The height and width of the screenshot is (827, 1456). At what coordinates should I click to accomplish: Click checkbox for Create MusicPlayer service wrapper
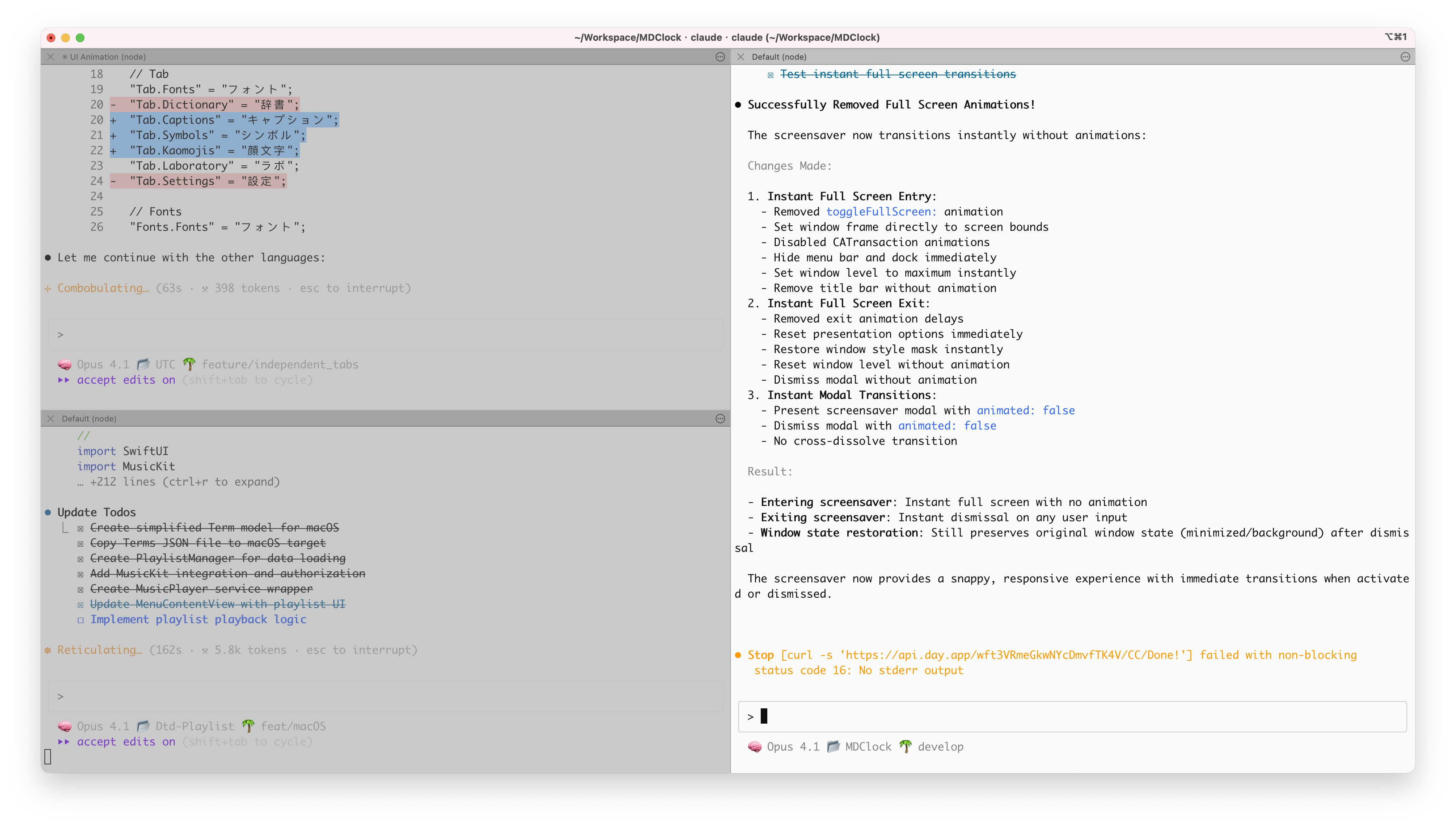pos(80,590)
